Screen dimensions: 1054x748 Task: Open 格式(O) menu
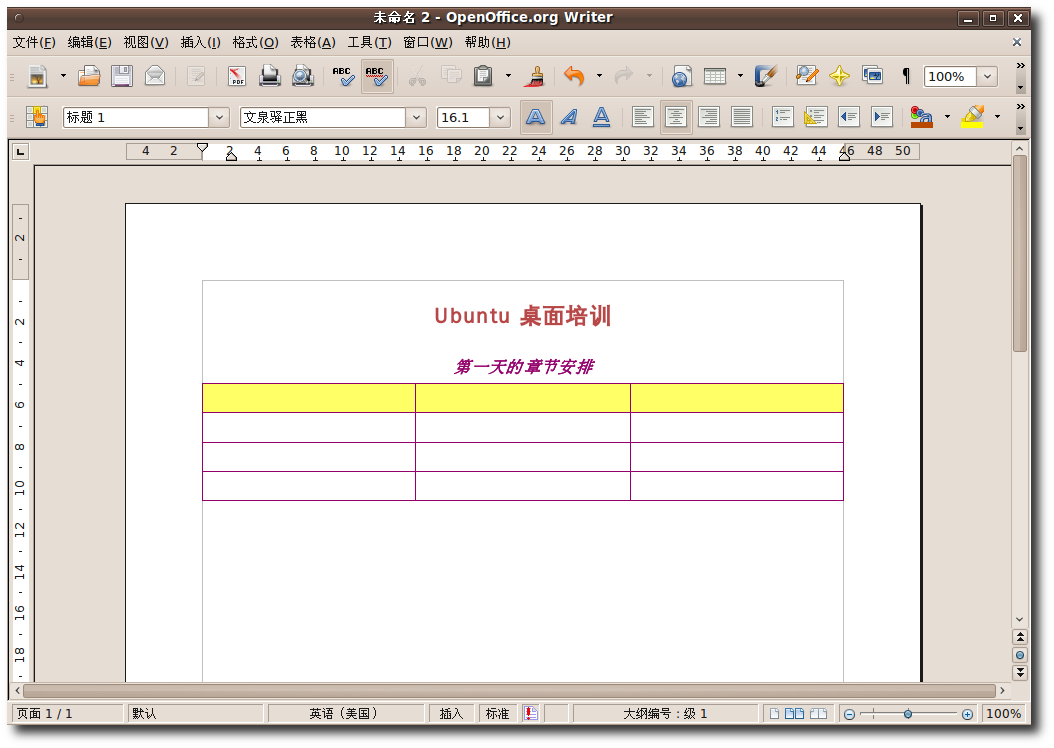click(255, 42)
